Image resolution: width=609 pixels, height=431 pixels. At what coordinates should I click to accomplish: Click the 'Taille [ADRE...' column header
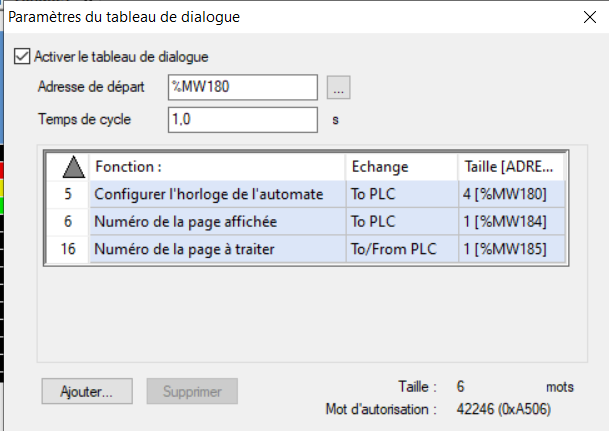pyautogui.click(x=510, y=166)
